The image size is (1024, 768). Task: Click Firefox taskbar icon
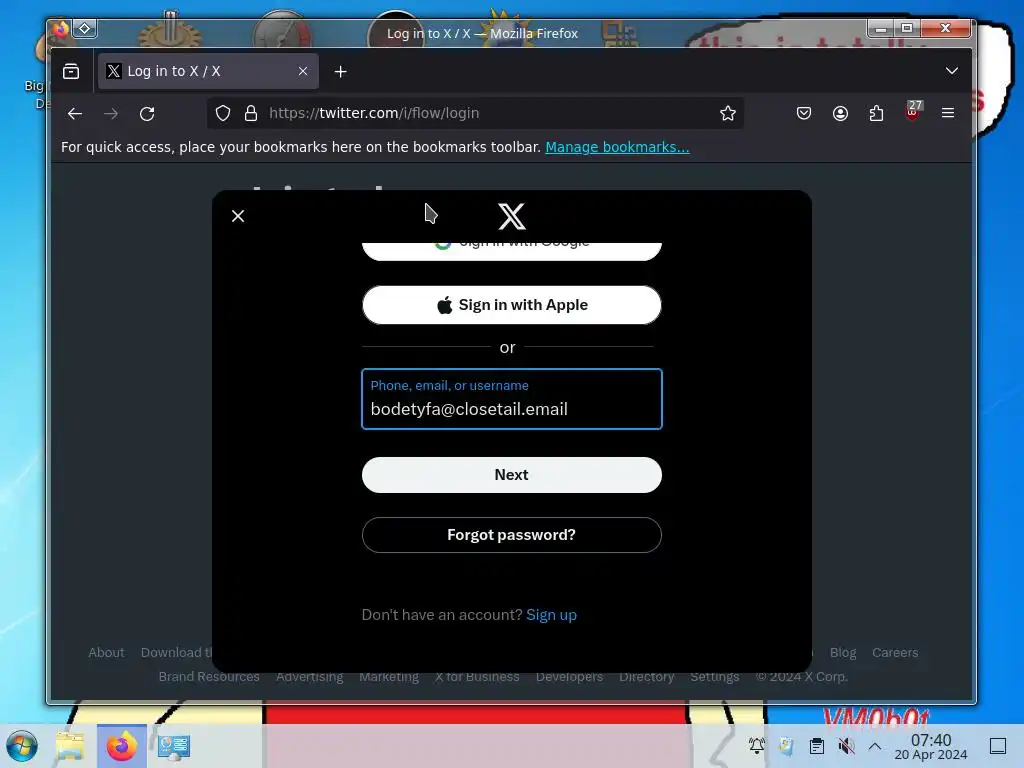point(122,746)
